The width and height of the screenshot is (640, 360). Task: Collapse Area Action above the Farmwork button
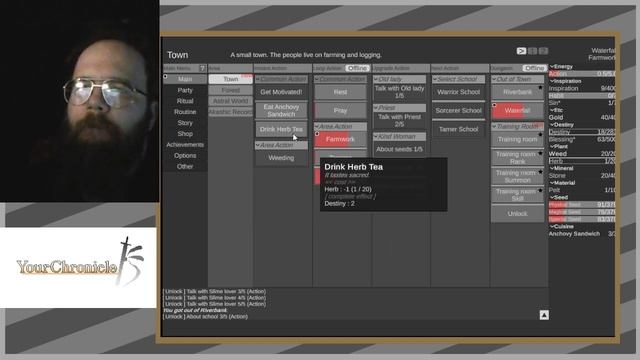tap(340, 127)
